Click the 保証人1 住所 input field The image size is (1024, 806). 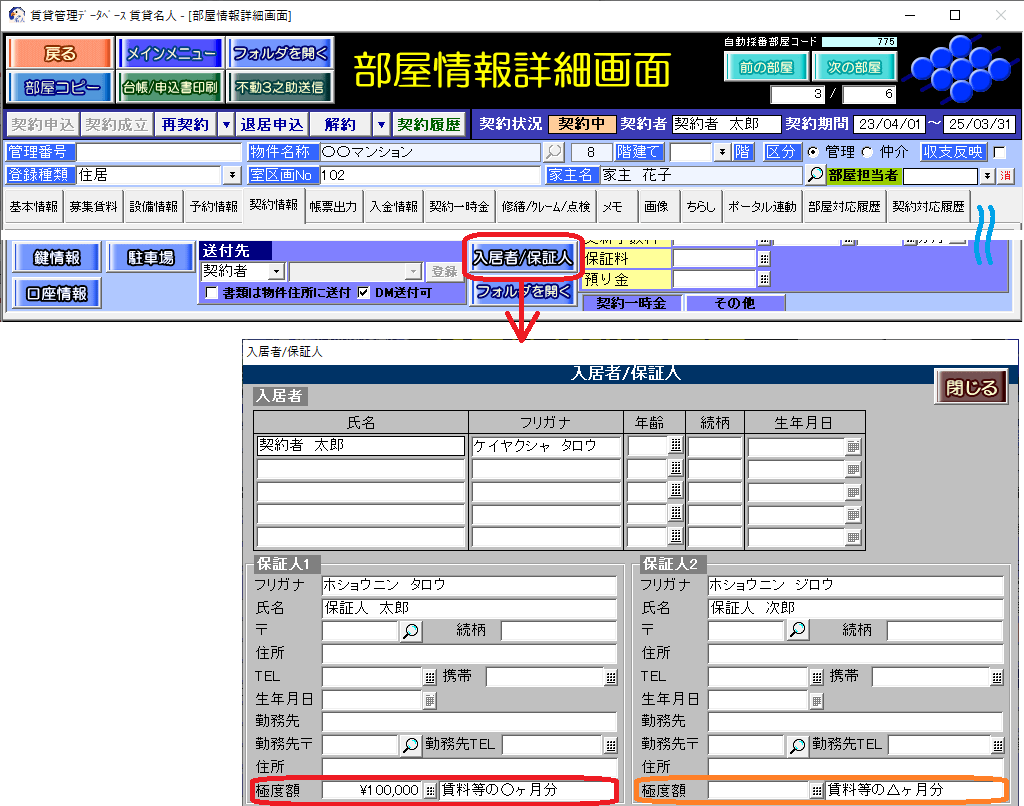[469, 654]
